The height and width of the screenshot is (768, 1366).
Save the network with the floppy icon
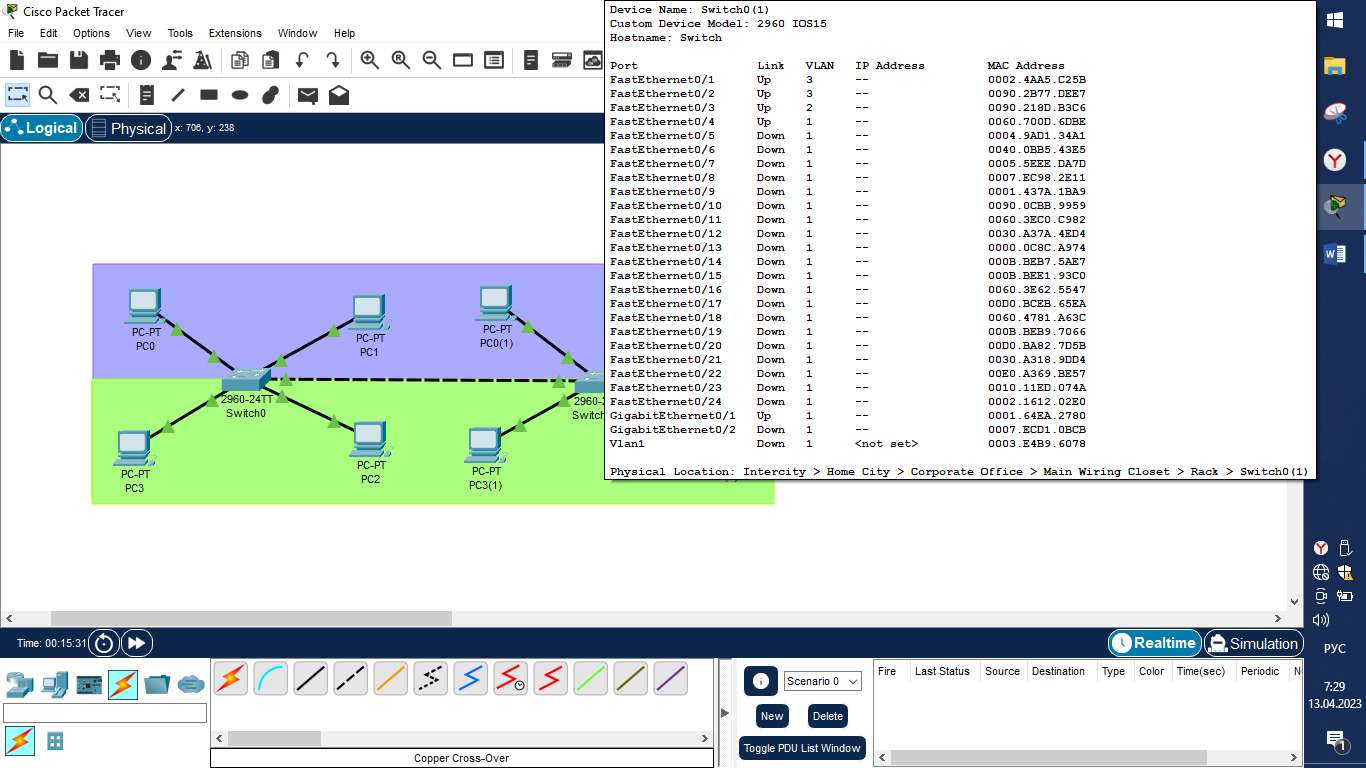point(78,60)
